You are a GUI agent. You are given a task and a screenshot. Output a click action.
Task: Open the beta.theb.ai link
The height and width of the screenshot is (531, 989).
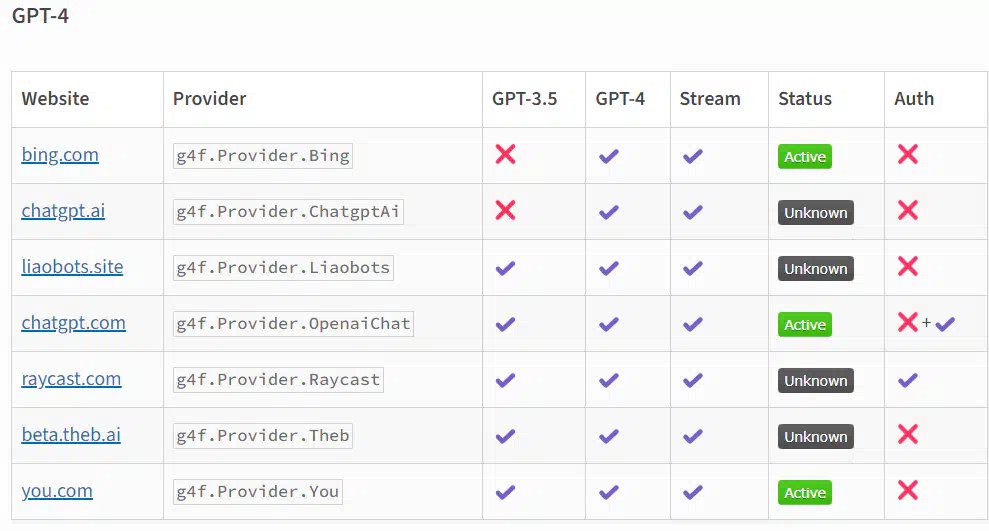pos(71,435)
